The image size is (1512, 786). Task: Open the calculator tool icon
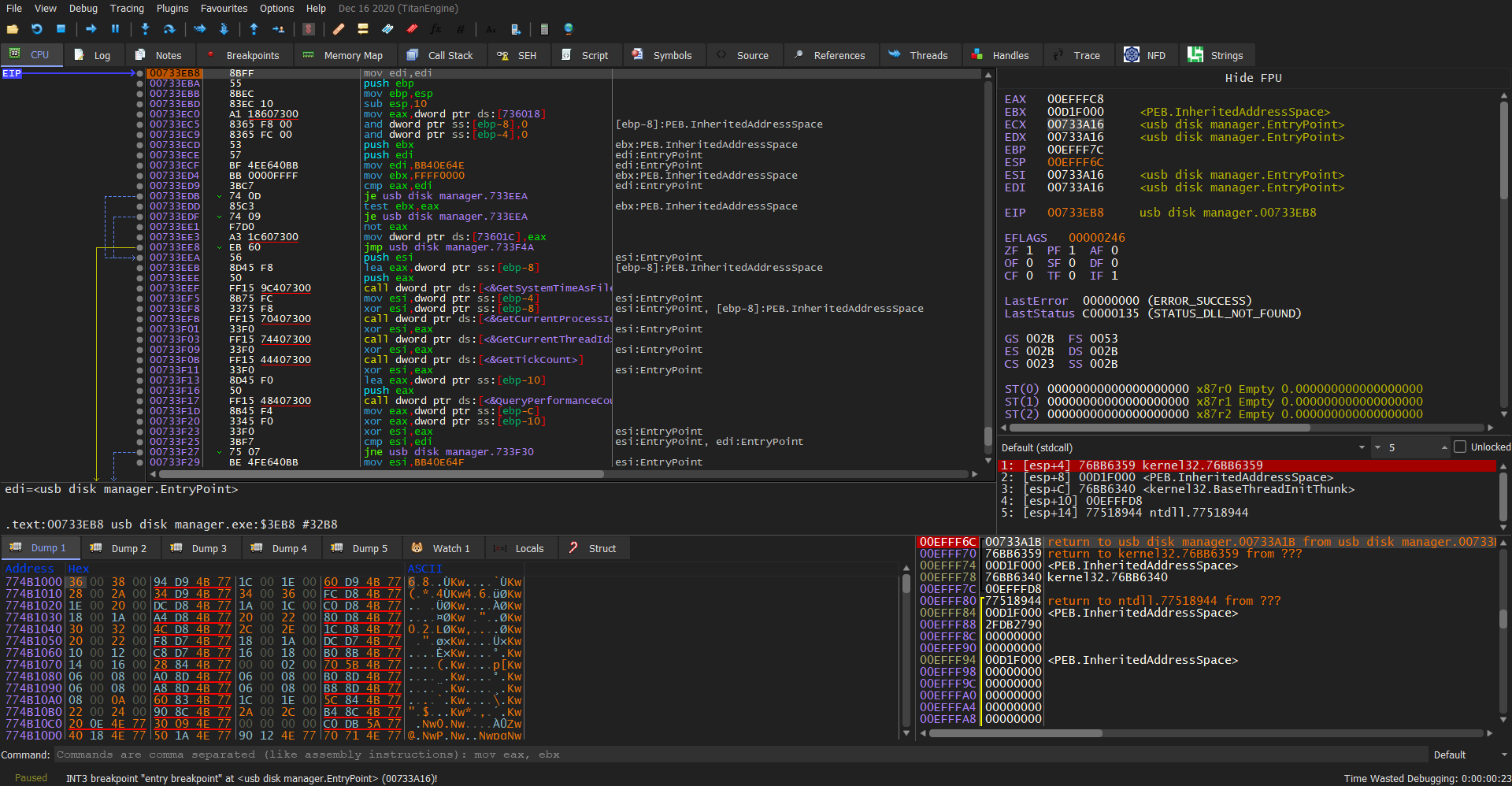[x=544, y=29]
